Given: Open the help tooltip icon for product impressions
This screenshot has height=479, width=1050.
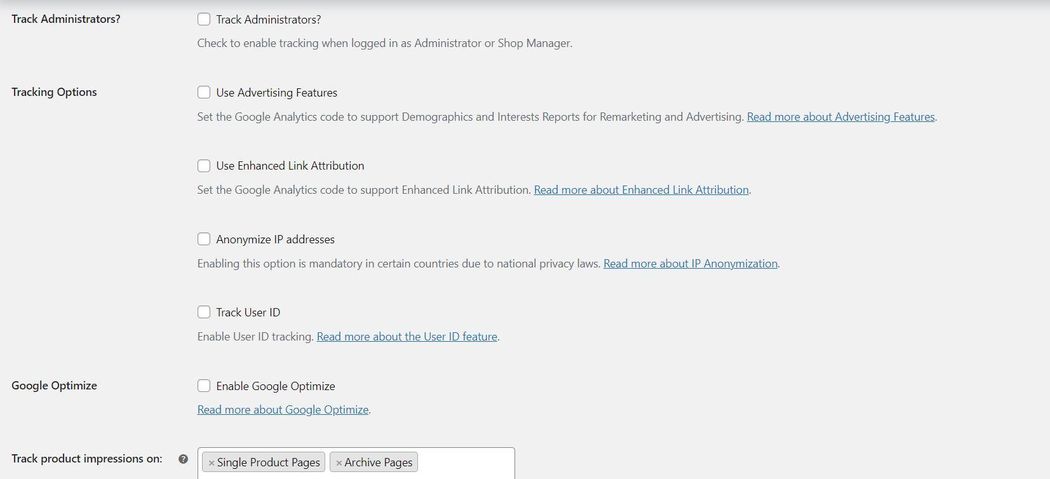Looking at the screenshot, I should pos(183,460).
